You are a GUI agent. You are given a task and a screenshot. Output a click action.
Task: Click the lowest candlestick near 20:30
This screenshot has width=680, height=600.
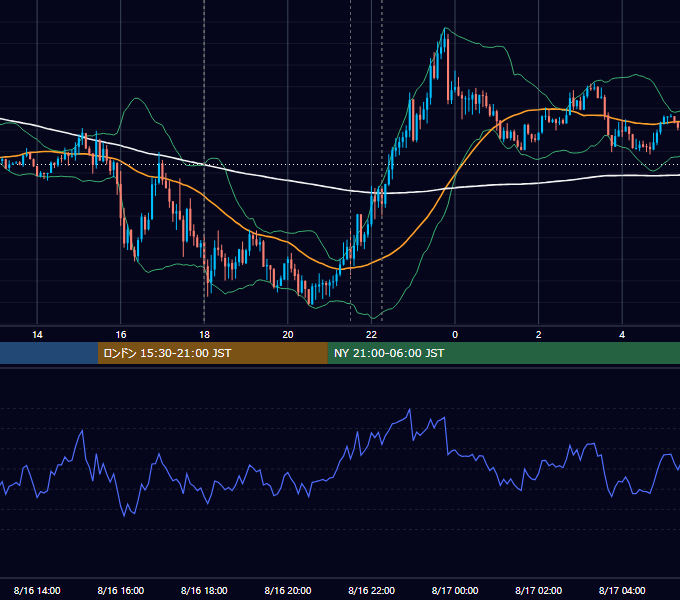click(x=310, y=299)
